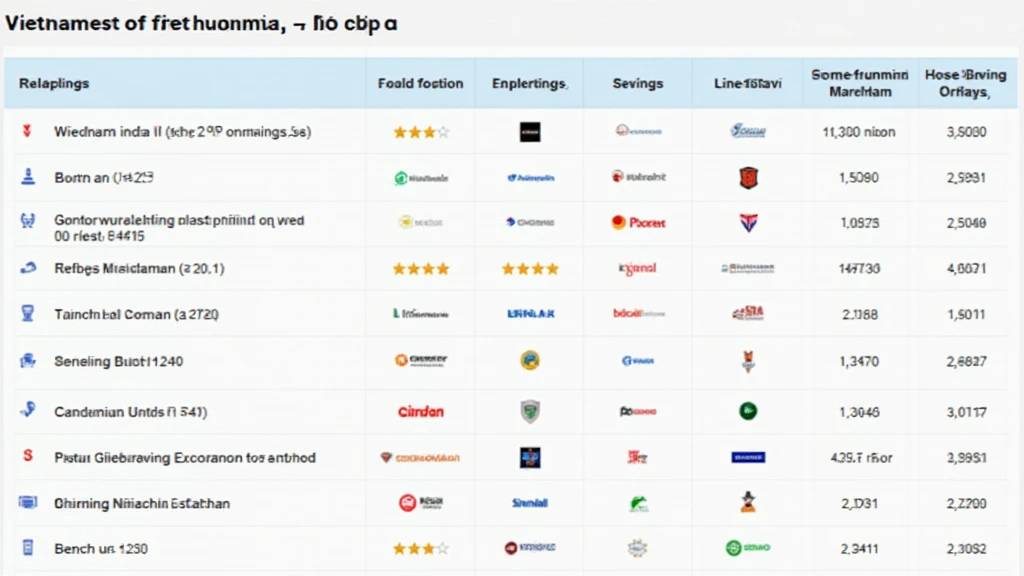Click the Hose Brving Orflays column header
Screen dimensions: 1024x576
coord(965,83)
